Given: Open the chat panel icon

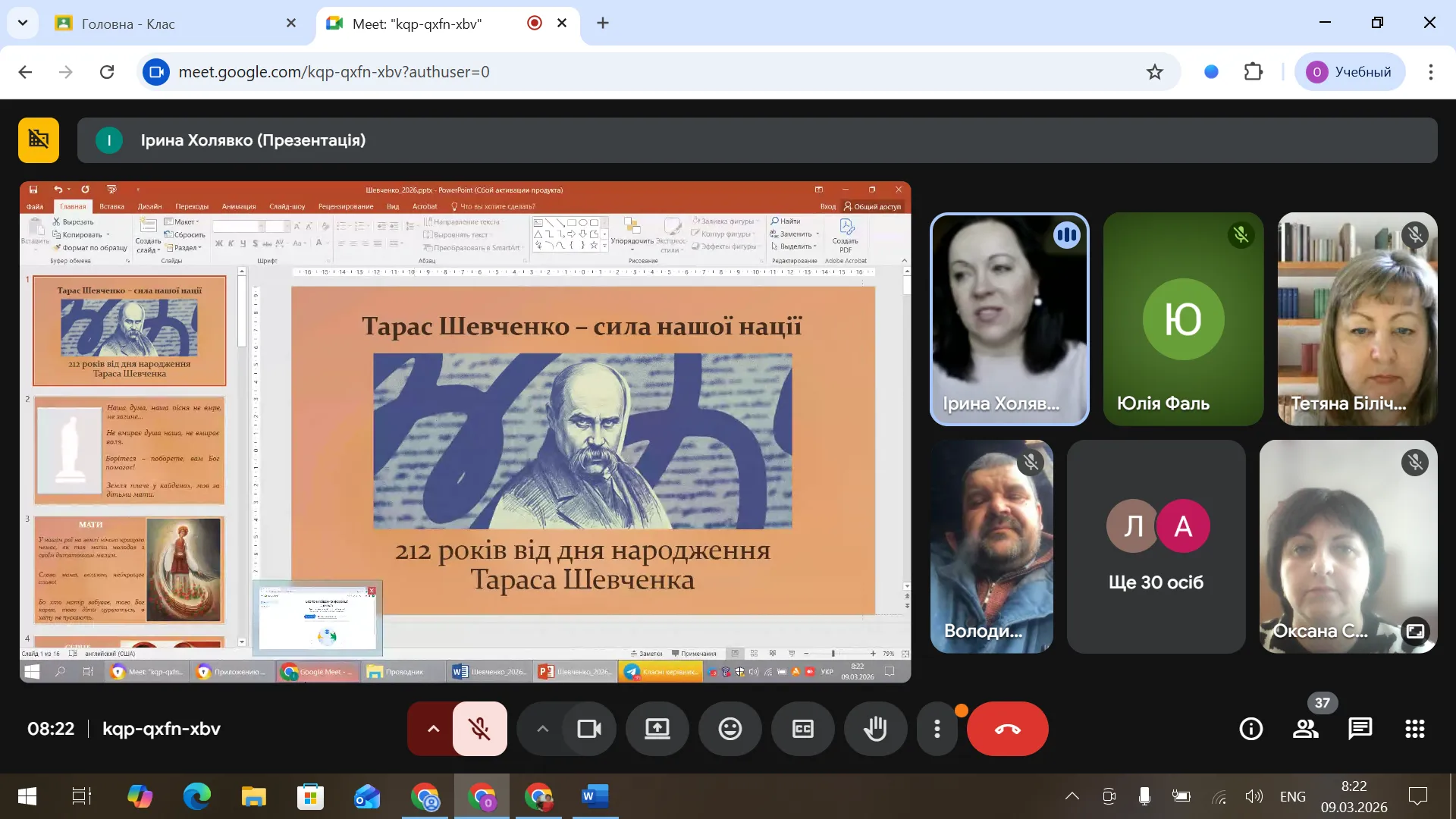Looking at the screenshot, I should click(1360, 729).
